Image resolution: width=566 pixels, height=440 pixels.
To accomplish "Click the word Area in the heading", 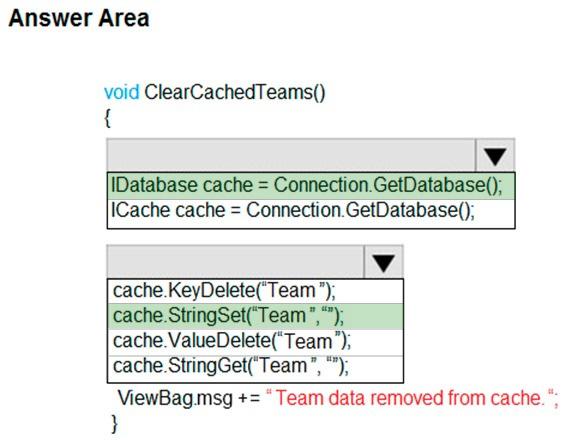I will click(123, 18).
